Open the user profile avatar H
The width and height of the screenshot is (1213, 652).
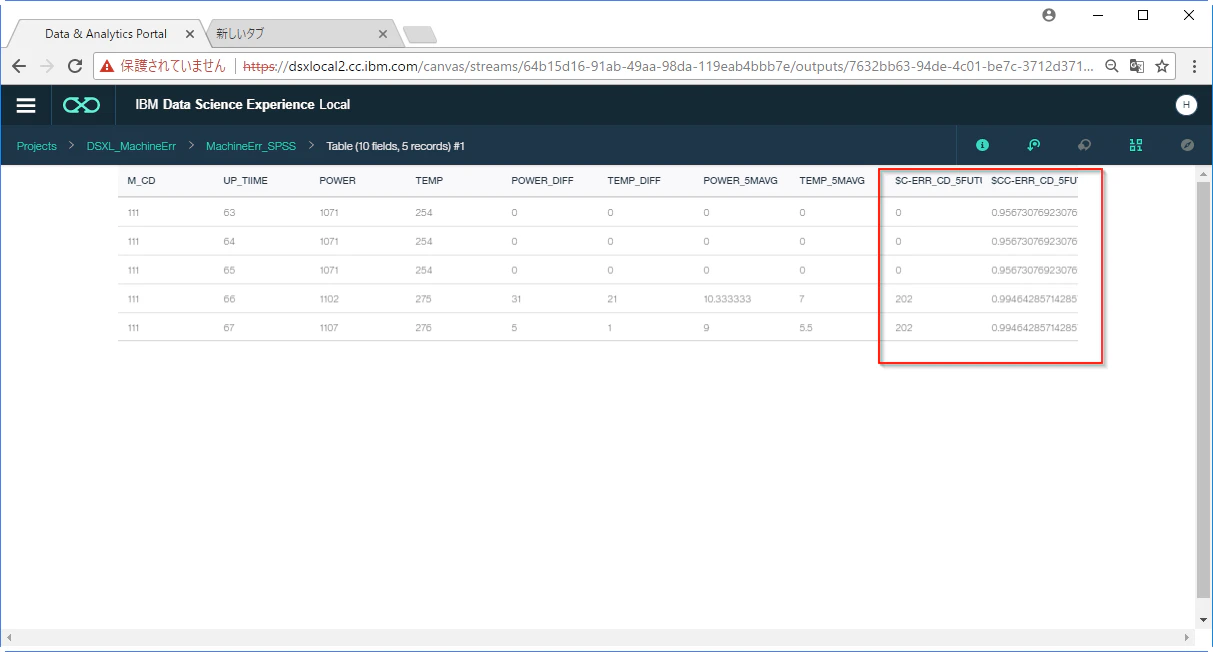[1186, 105]
